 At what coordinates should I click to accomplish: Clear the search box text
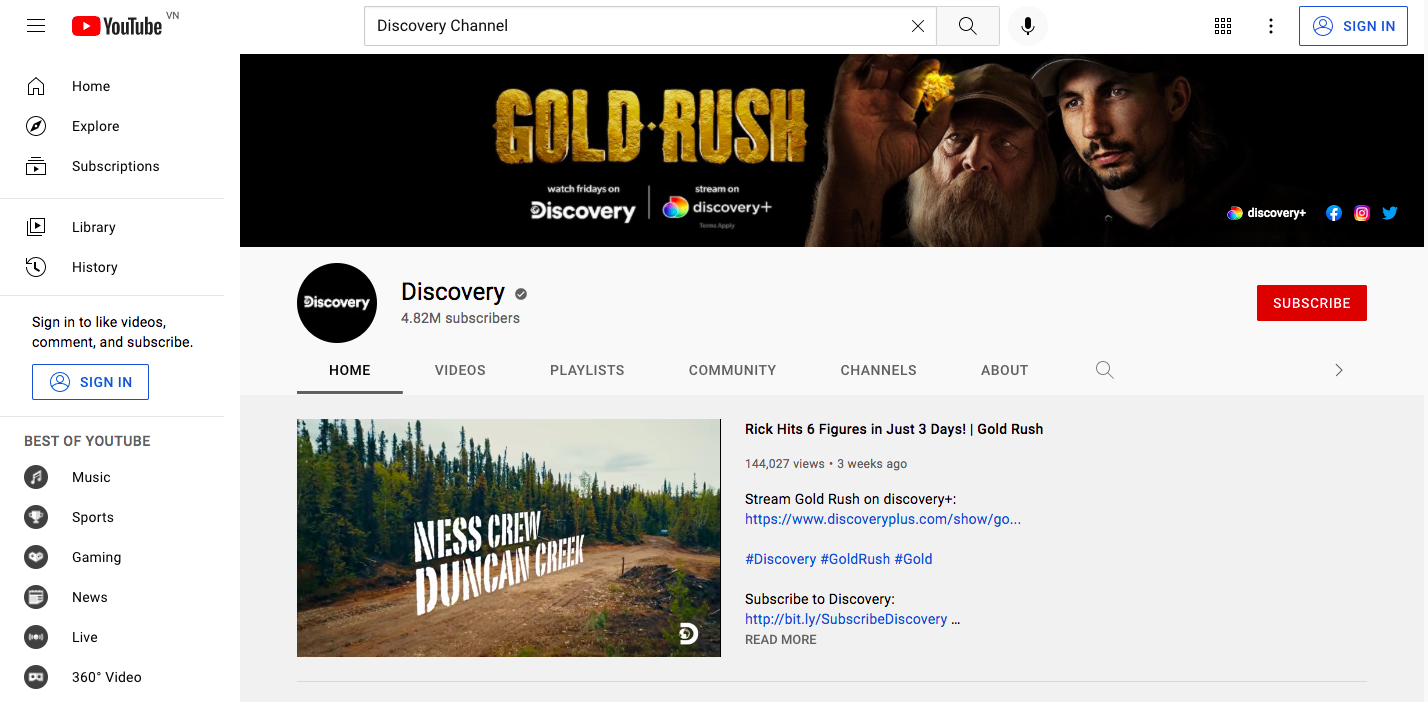click(x=917, y=26)
